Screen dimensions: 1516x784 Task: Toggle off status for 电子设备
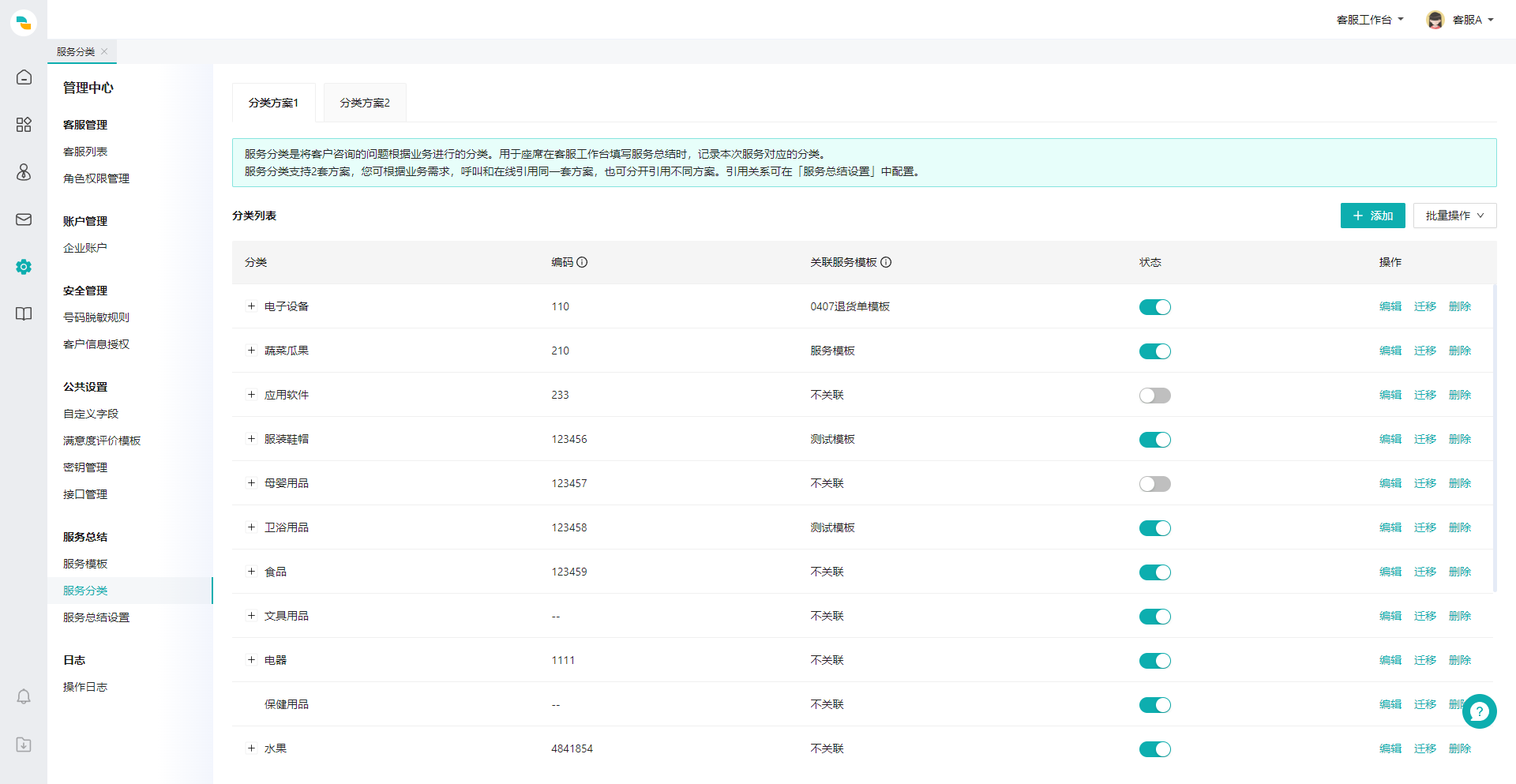(1154, 307)
